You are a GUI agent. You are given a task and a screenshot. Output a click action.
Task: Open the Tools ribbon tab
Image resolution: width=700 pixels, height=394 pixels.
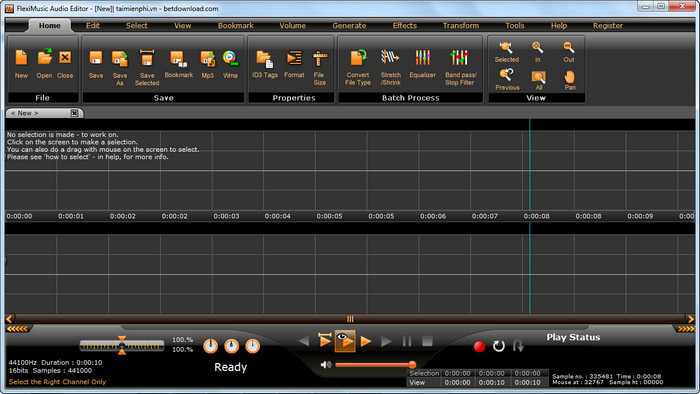pos(515,25)
